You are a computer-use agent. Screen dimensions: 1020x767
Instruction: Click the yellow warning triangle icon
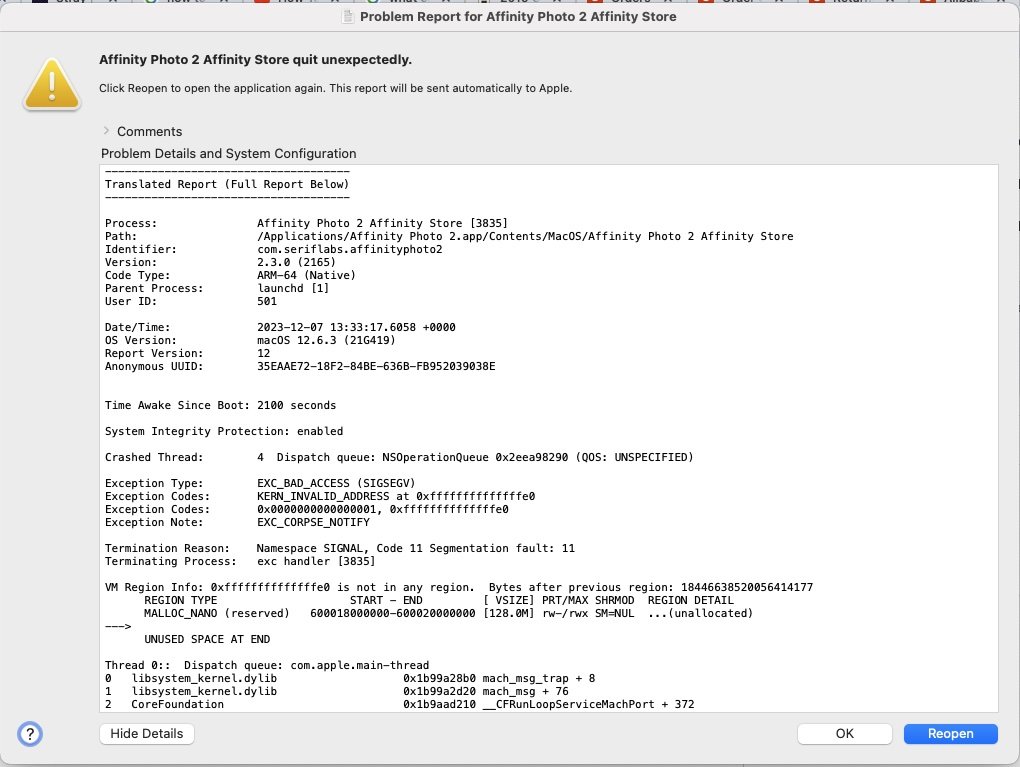coord(52,85)
